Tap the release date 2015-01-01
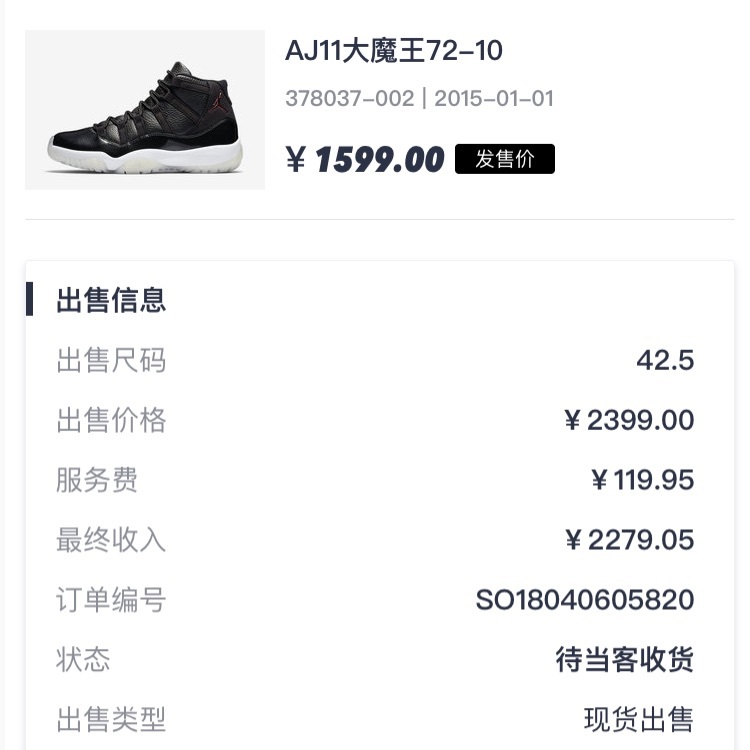750x750 pixels. click(494, 99)
